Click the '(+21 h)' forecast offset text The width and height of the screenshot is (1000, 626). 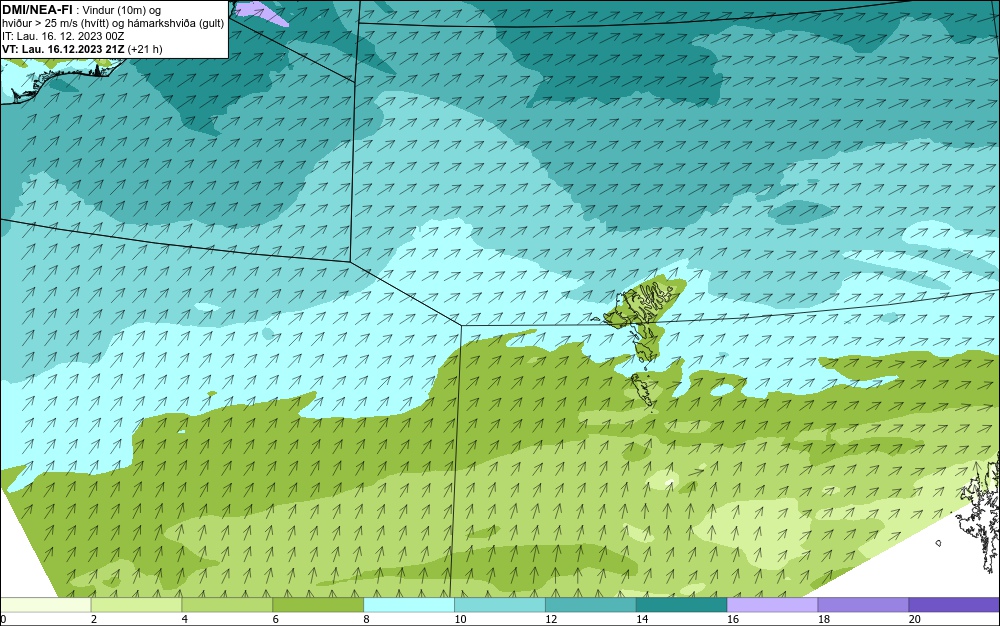(145, 48)
